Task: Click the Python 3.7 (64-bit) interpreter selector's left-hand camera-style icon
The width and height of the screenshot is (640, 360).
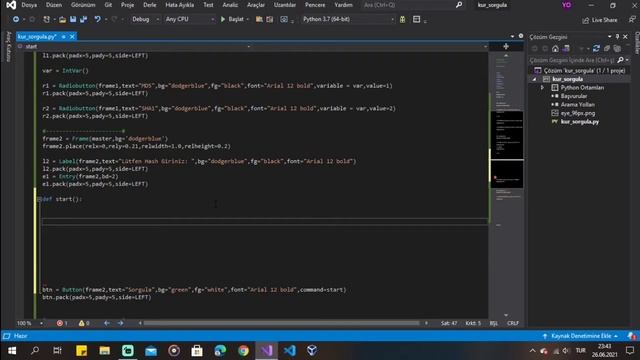Action: tap(284, 19)
